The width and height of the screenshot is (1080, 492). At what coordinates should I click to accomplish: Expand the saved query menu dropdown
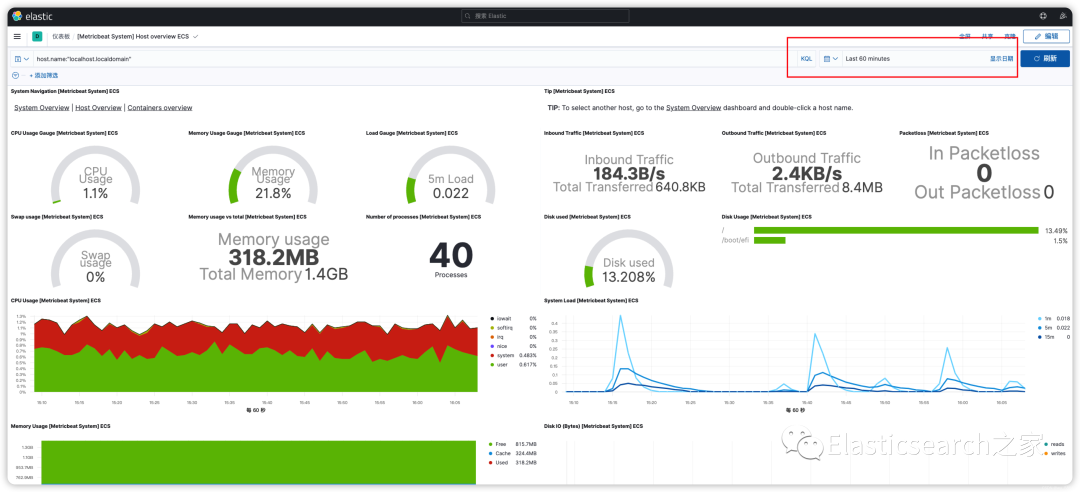[21, 59]
